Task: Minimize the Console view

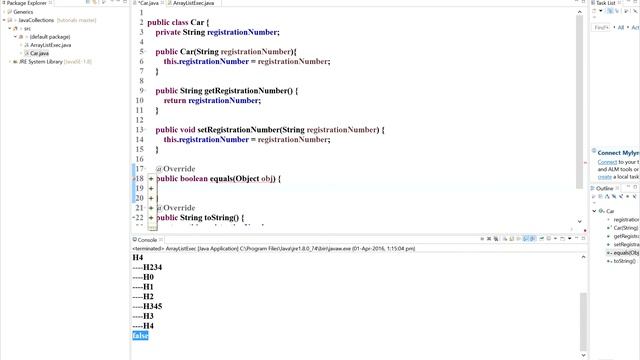Action: pos(577,238)
